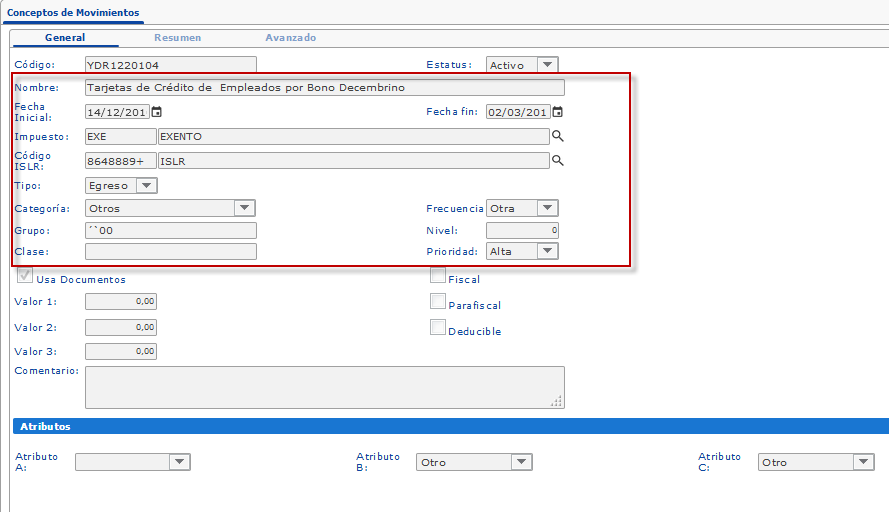Switch to the General tab
This screenshot has width=889, height=512.
click(65, 37)
